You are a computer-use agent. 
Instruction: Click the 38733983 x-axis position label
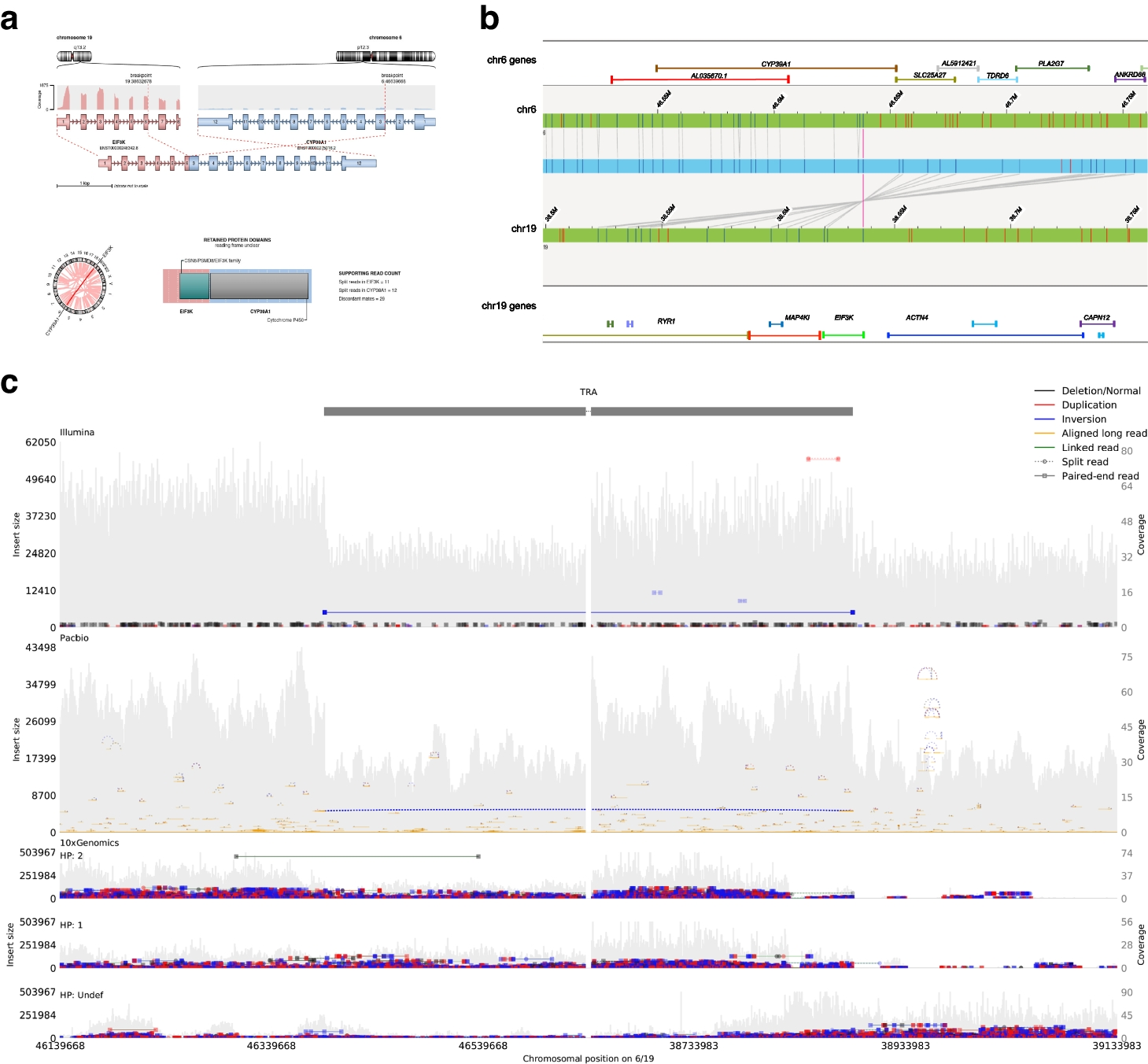click(694, 1046)
